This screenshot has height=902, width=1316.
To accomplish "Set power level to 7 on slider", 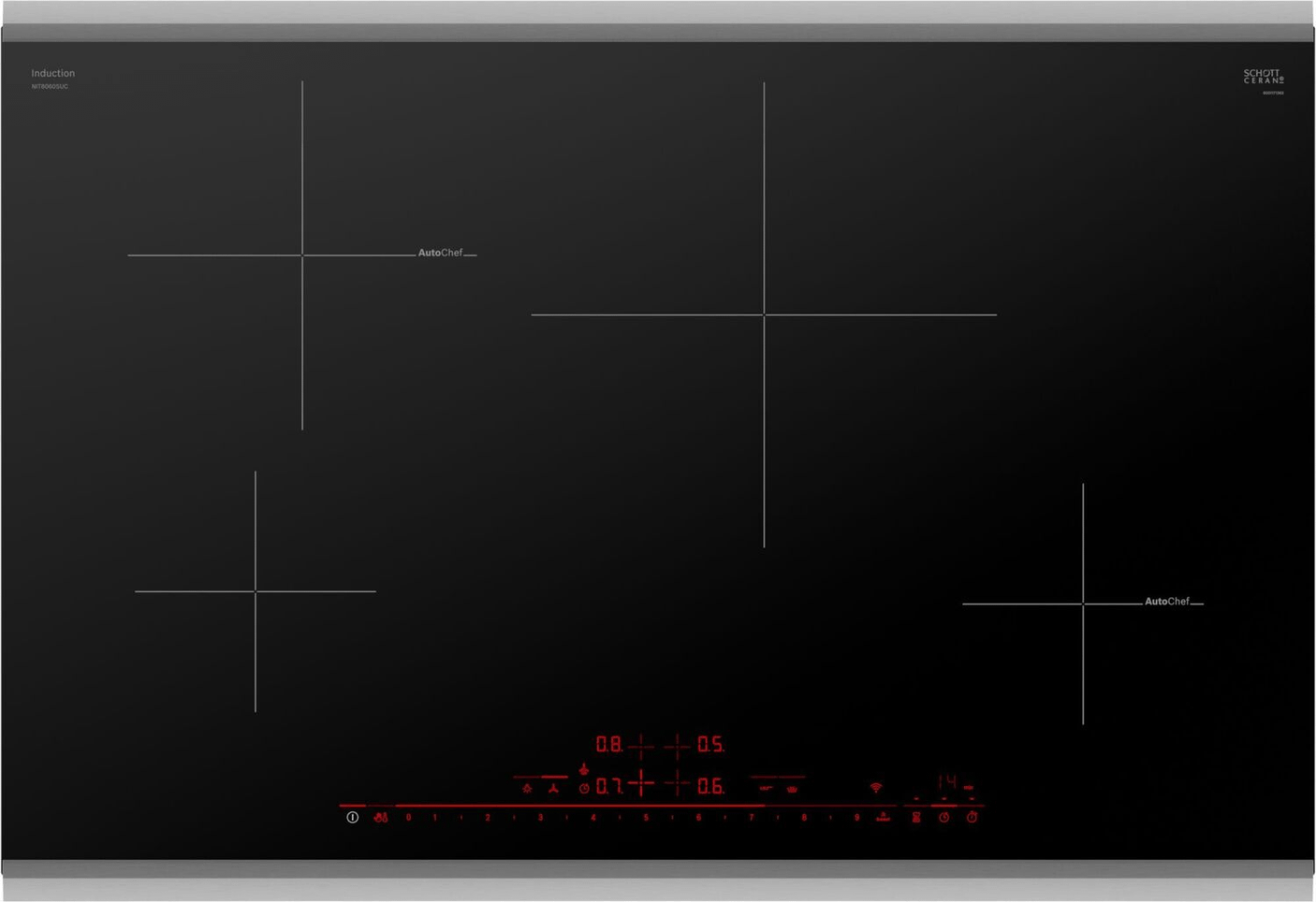I will (x=752, y=817).
